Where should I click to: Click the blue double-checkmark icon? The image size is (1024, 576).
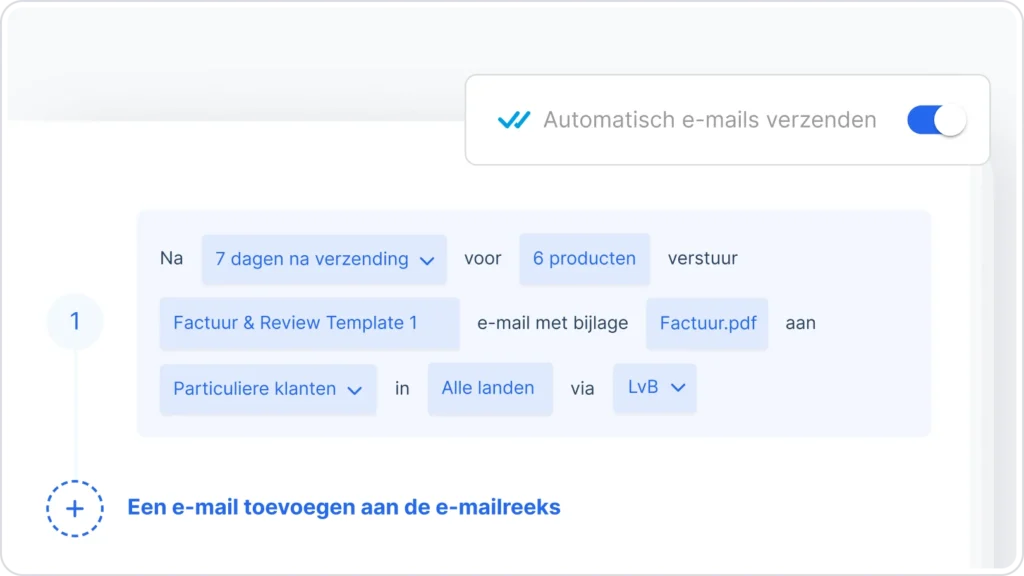514,120
